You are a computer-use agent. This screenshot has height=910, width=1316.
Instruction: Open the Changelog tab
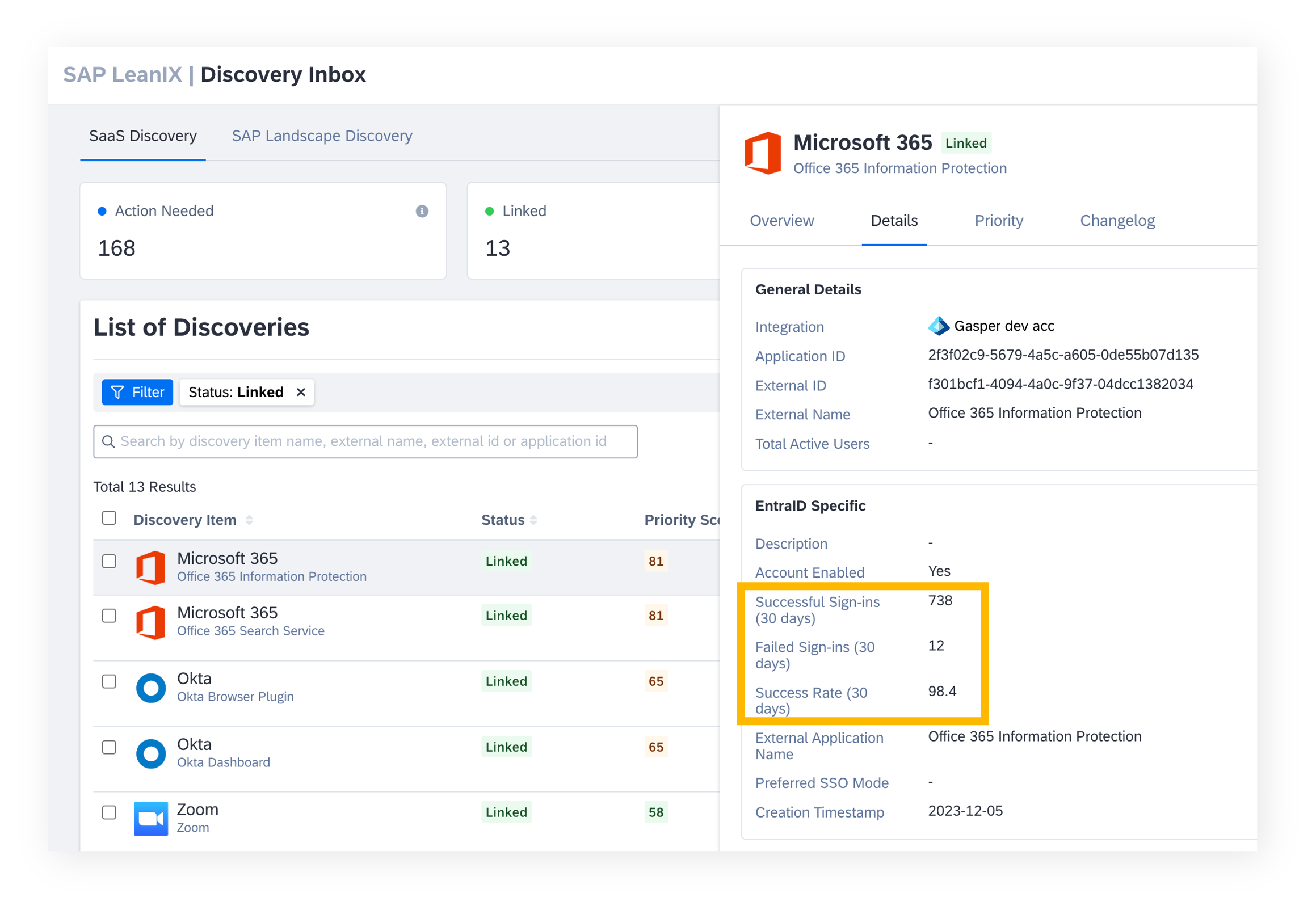pos(1117,221)
